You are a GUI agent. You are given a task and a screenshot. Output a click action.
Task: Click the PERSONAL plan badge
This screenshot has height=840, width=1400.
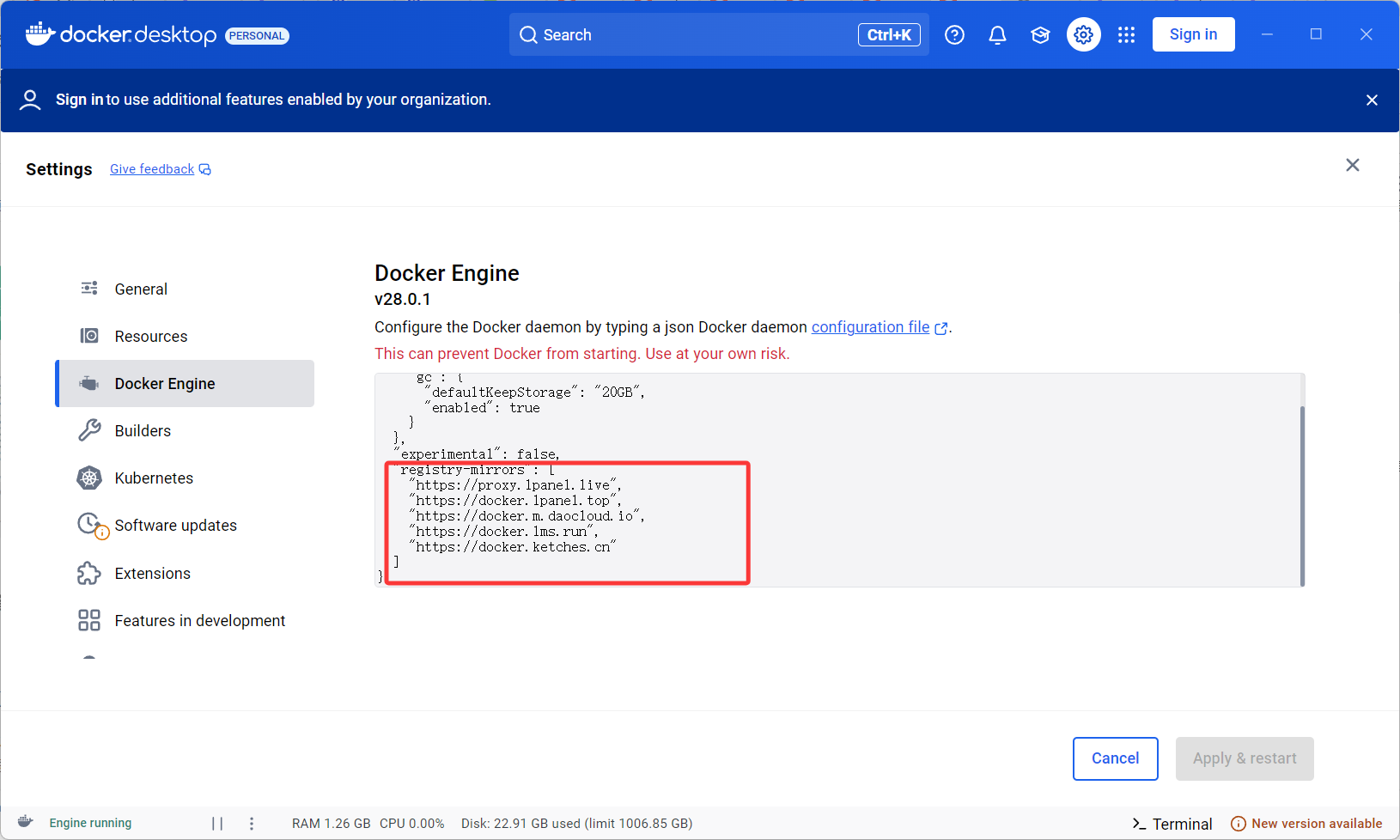point(257,35)
